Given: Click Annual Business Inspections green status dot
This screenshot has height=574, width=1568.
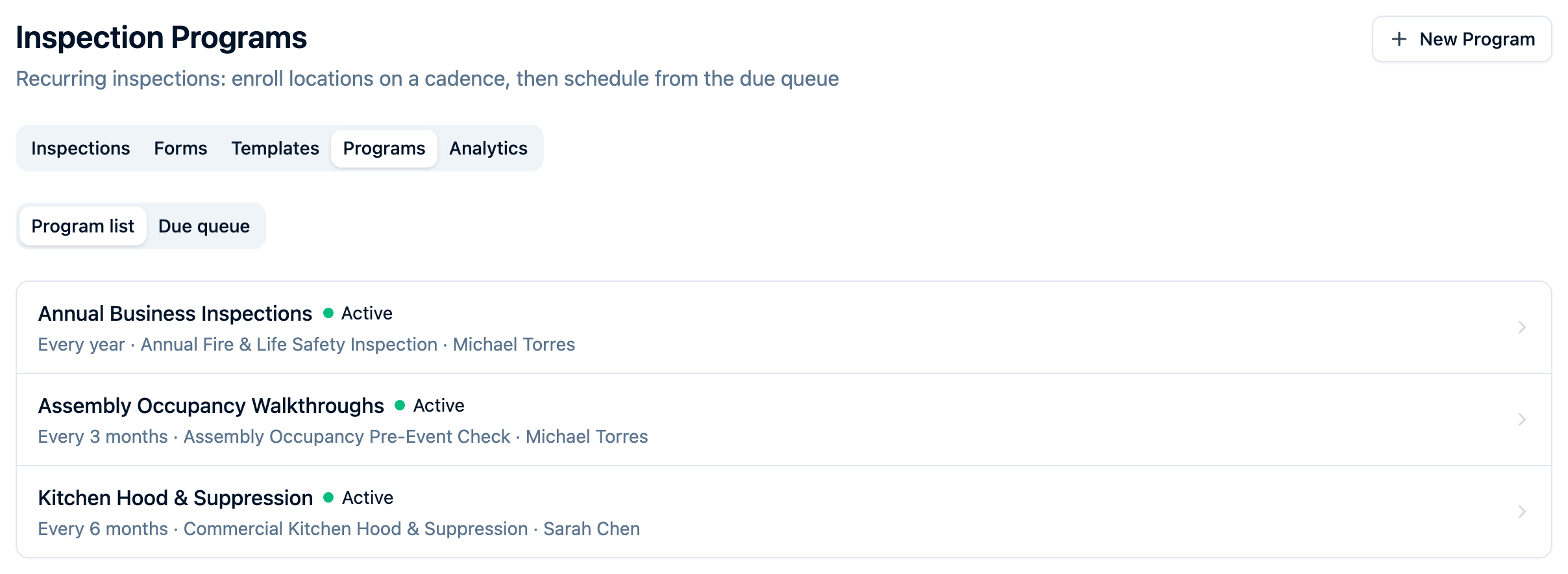Looking at the screenshot, I should coord(328,313).
